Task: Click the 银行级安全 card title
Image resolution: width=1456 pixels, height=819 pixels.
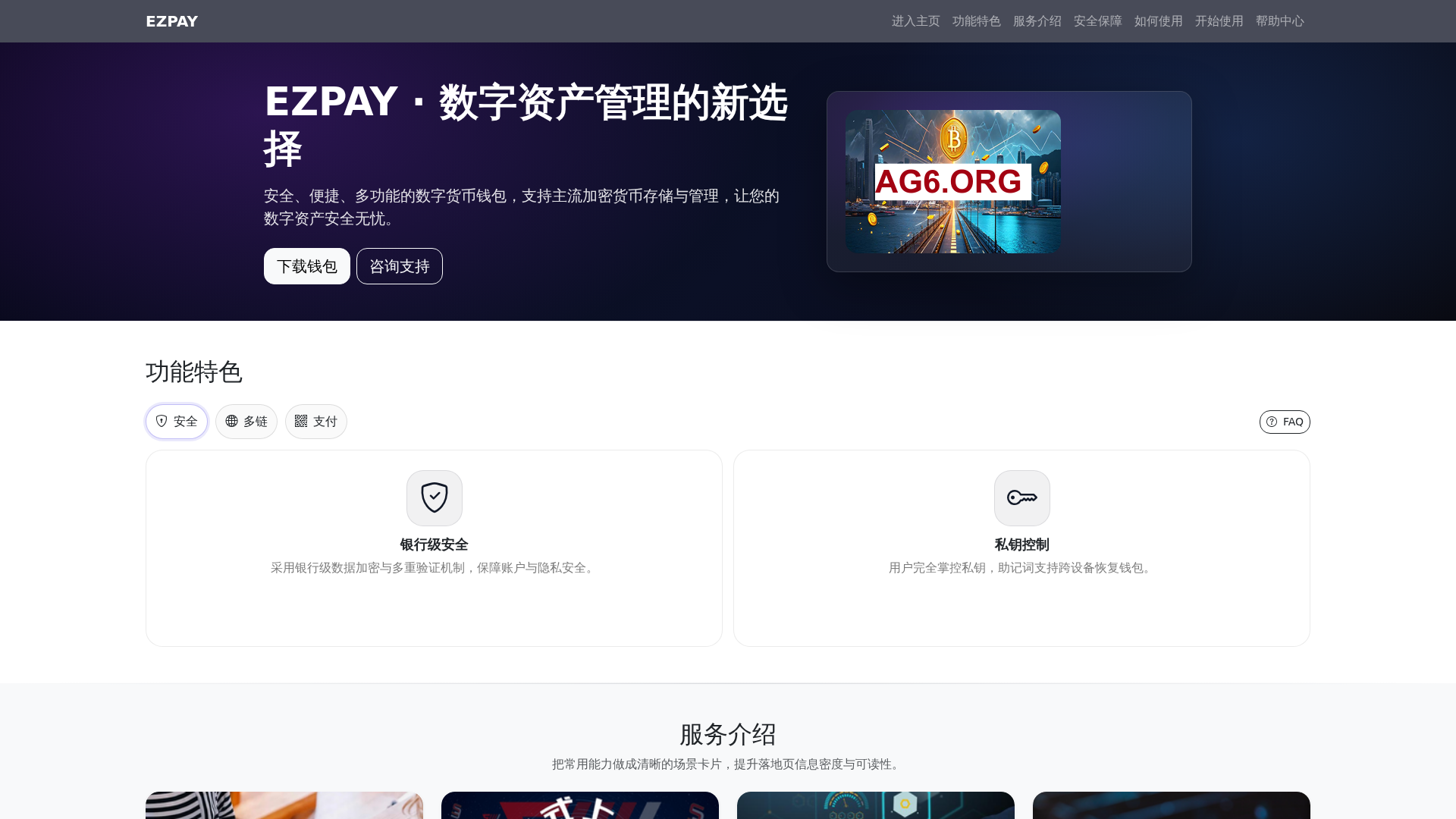Action: tap(435, 544)
